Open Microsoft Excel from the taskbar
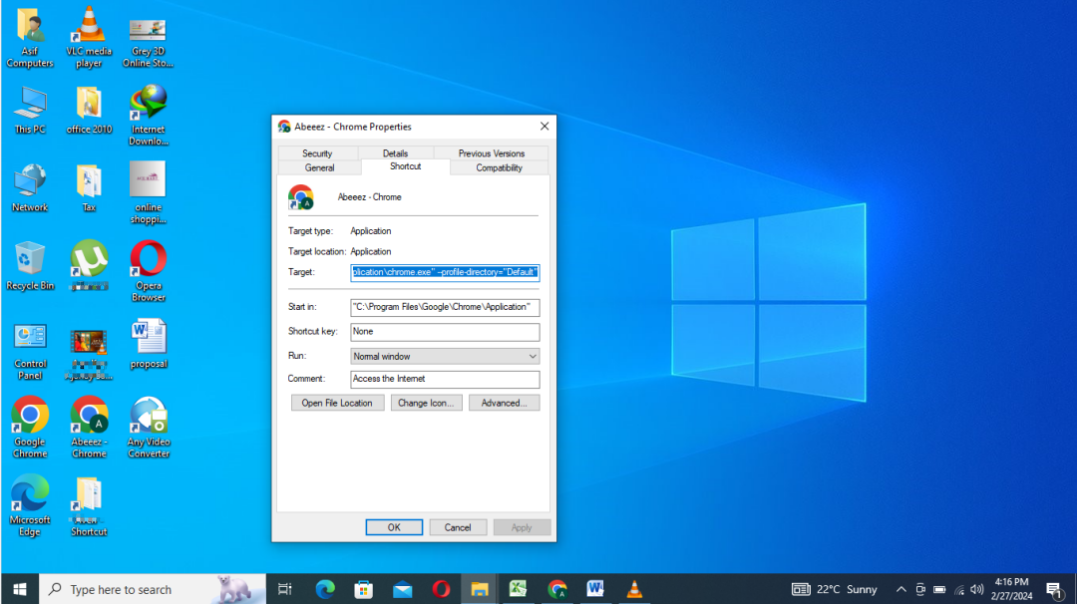The image size is (1077, 604). pos(518,589)
